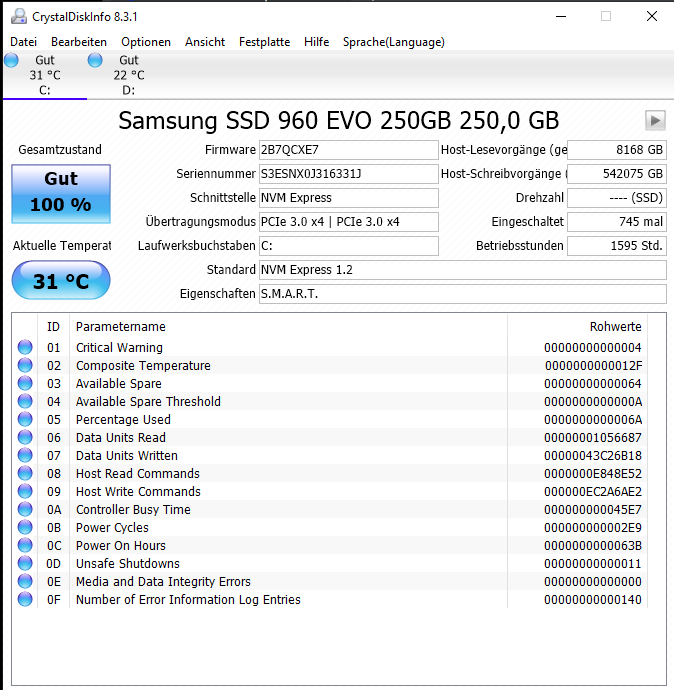Screen dimensions: 674x690
Task: Click the status icon for Power On Hours
Action: coord(25,546)
